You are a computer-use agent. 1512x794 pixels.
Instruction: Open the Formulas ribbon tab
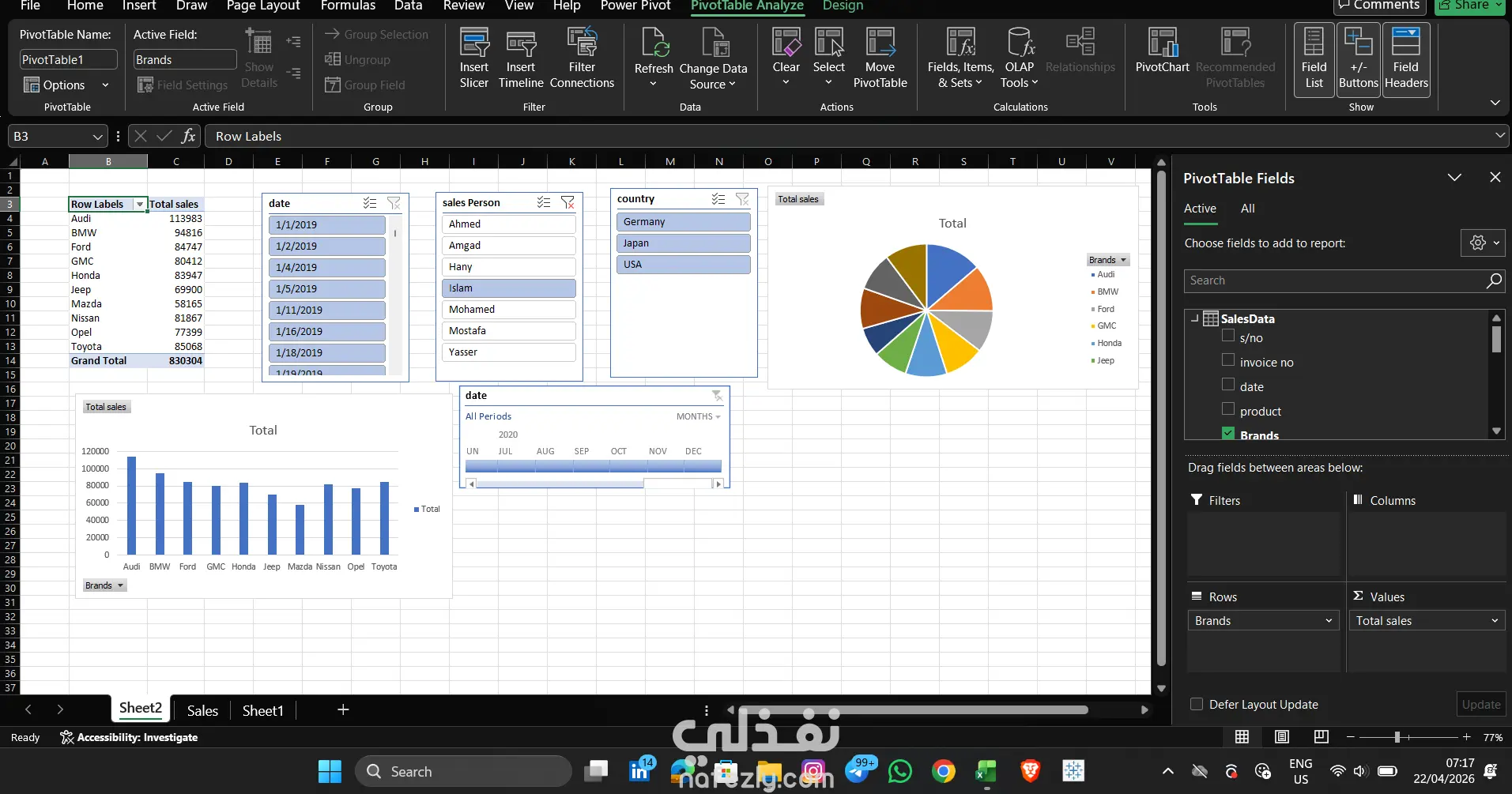coord(348,6)
